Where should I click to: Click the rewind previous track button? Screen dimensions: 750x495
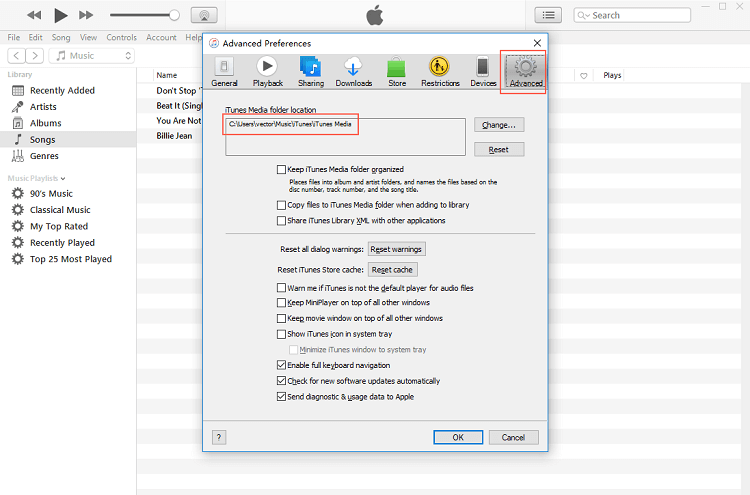[34, 15]
